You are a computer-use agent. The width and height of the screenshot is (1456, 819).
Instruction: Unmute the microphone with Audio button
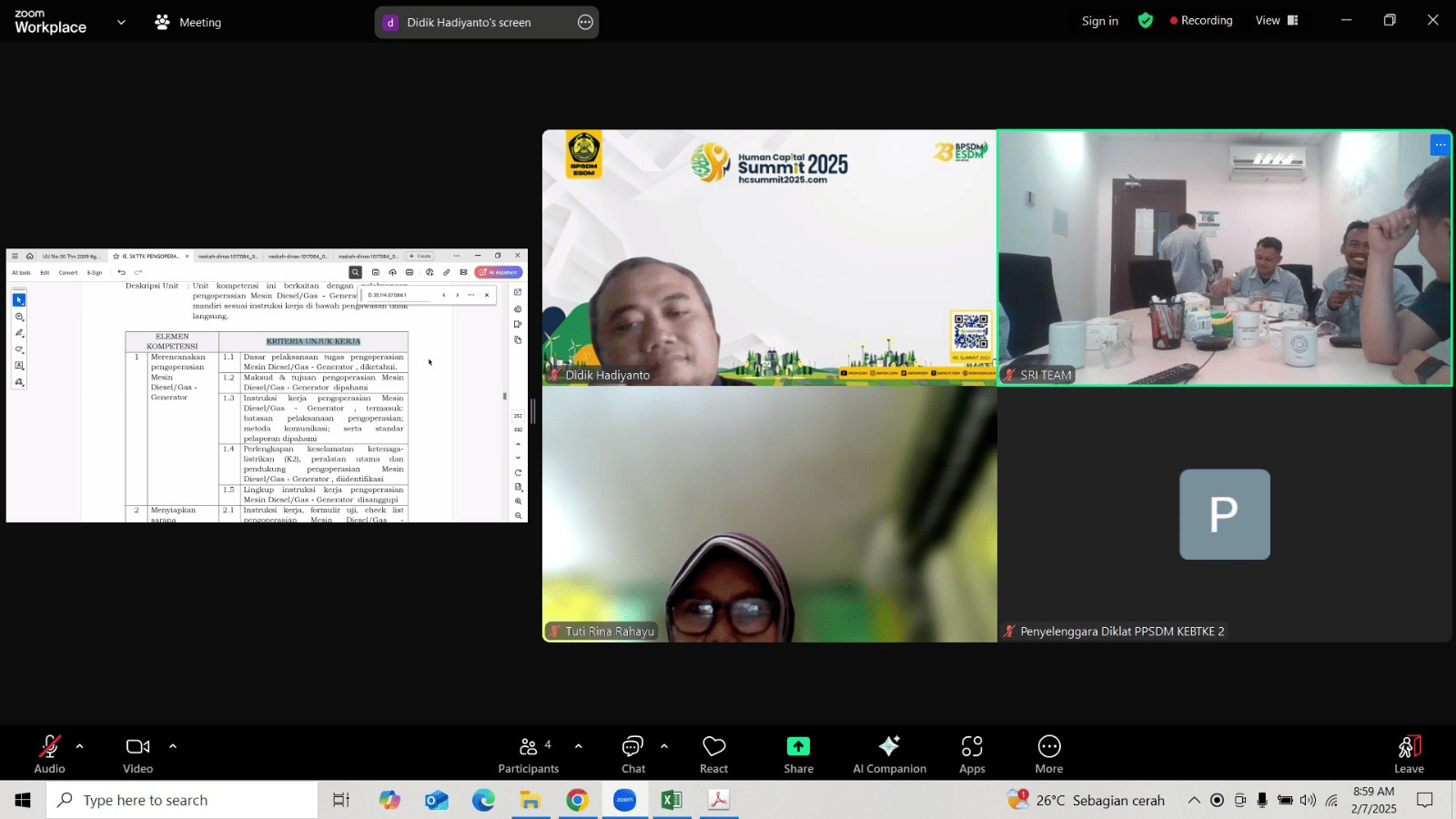pyautogui.click(x=49, y=754)
